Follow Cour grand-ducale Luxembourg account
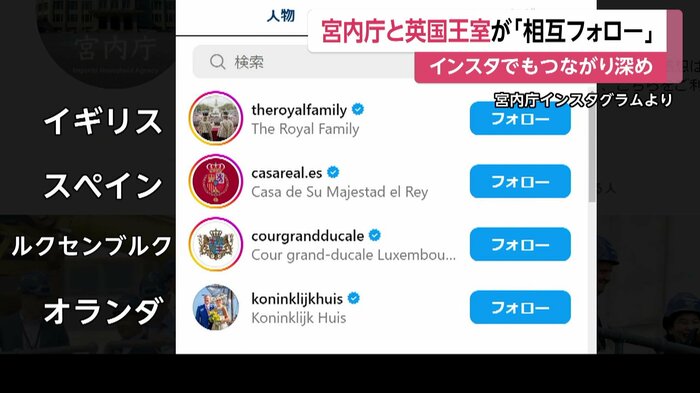 (520, 244)
